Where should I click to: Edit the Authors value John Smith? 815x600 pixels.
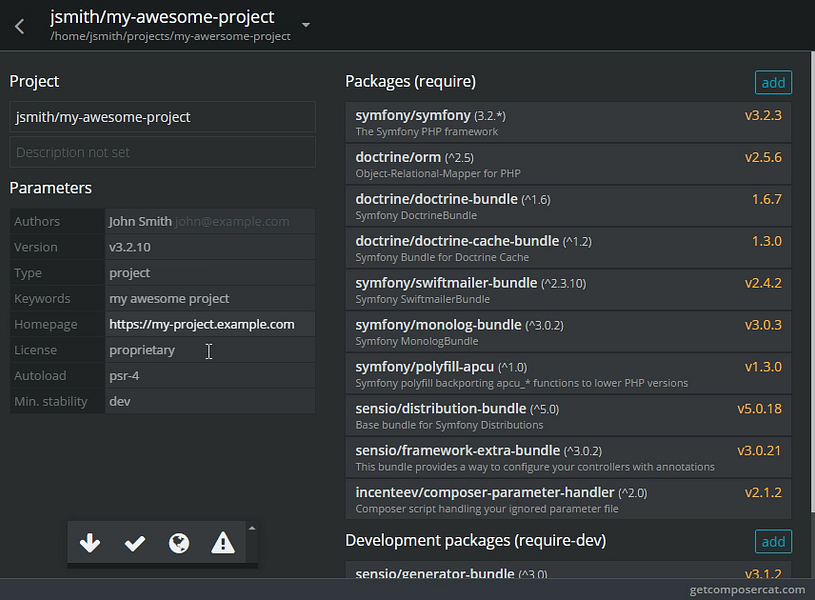[x=210, y=221]
